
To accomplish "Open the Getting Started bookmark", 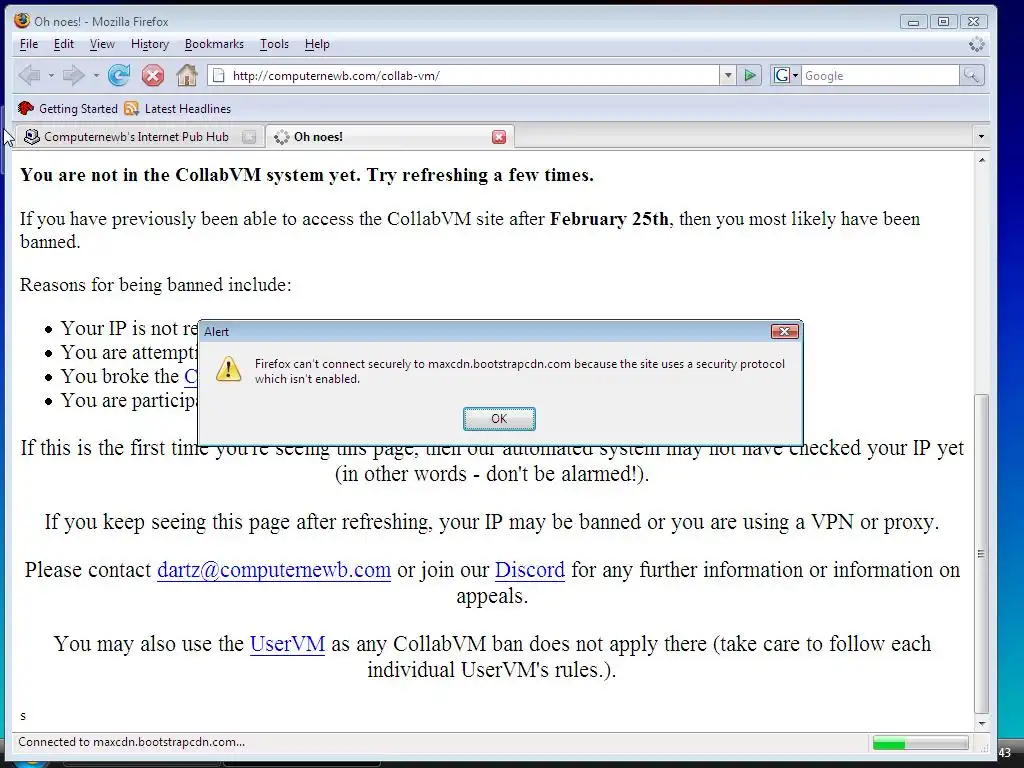I will coord(68,108).
